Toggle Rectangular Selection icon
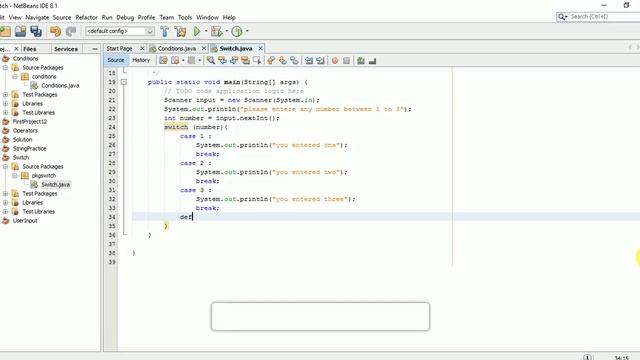Viewport: 640px width, 360px height. pos(257,61)
